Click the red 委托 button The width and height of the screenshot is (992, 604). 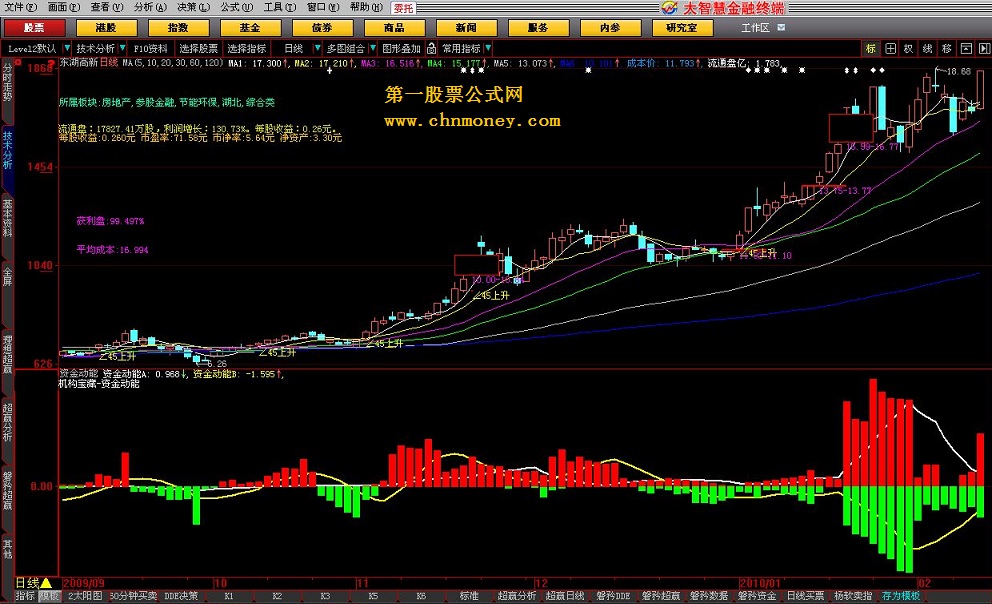tap(403, 8)
